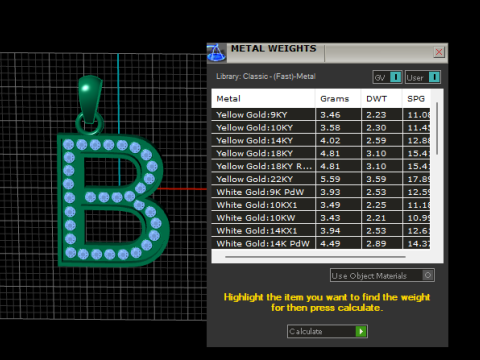Sort by the DWT column header
This screenshot has height=360, width=480.
click(382, 99)
